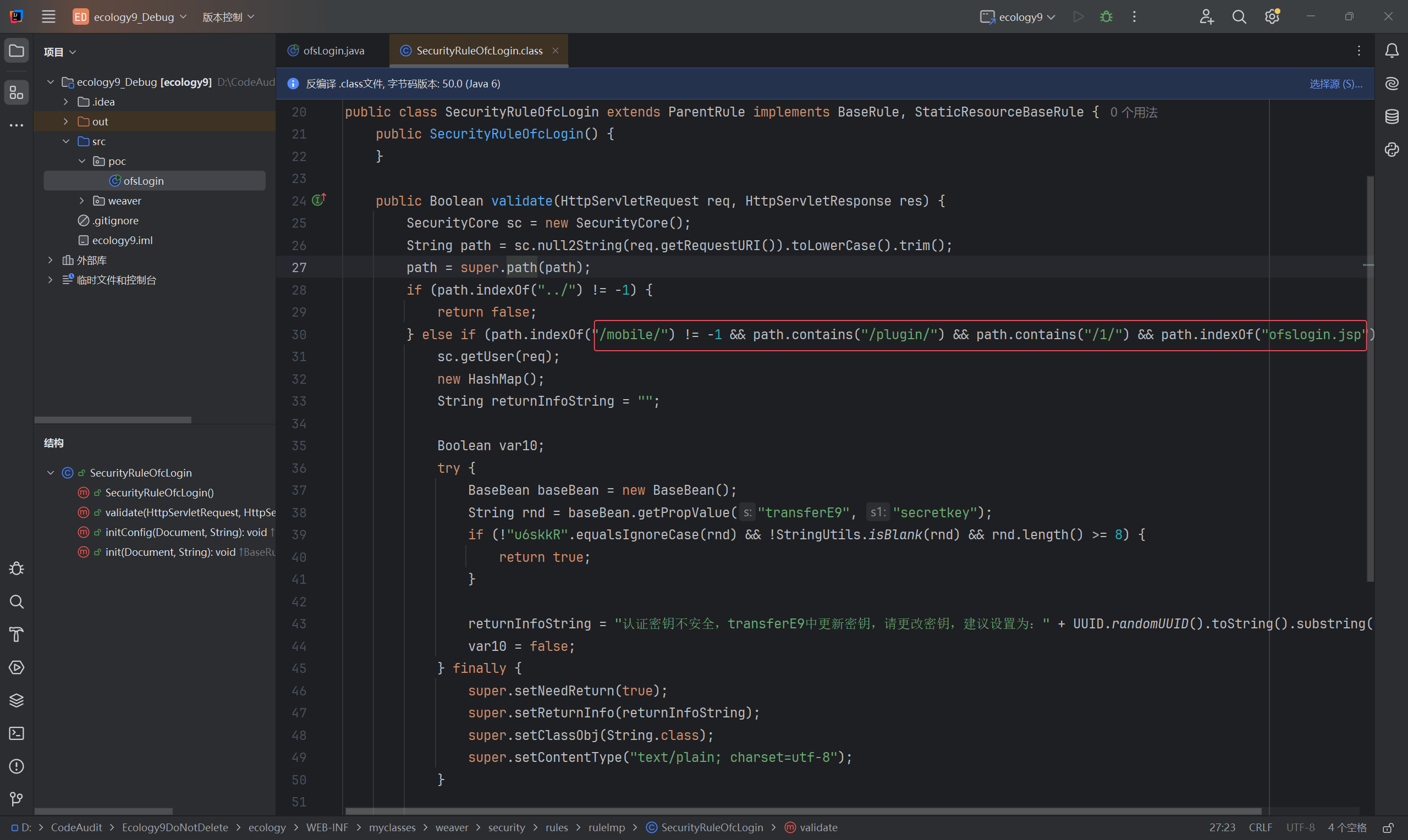Expand the weaver package

[x=81, y=201]
